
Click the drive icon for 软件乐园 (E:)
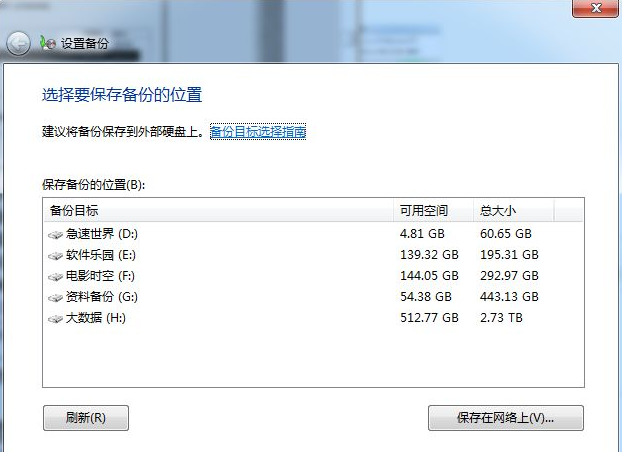tap(56, 256)
